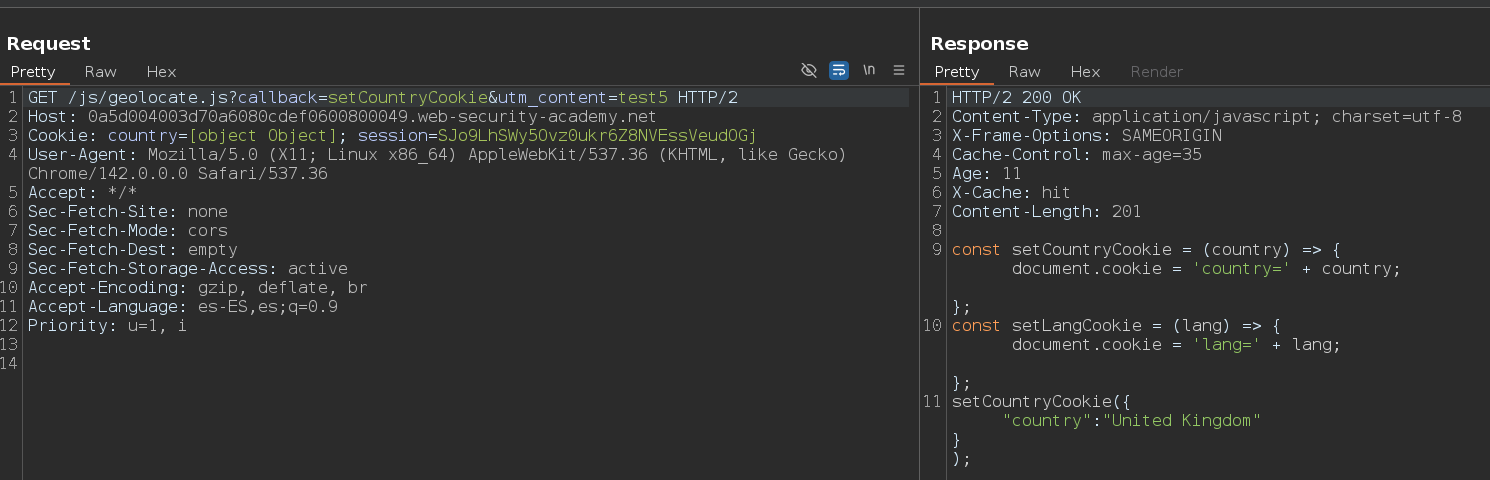Place cursor on empty line 14 of the request
The width and height of the screenshot is (1490, 480).
[200, 364]
